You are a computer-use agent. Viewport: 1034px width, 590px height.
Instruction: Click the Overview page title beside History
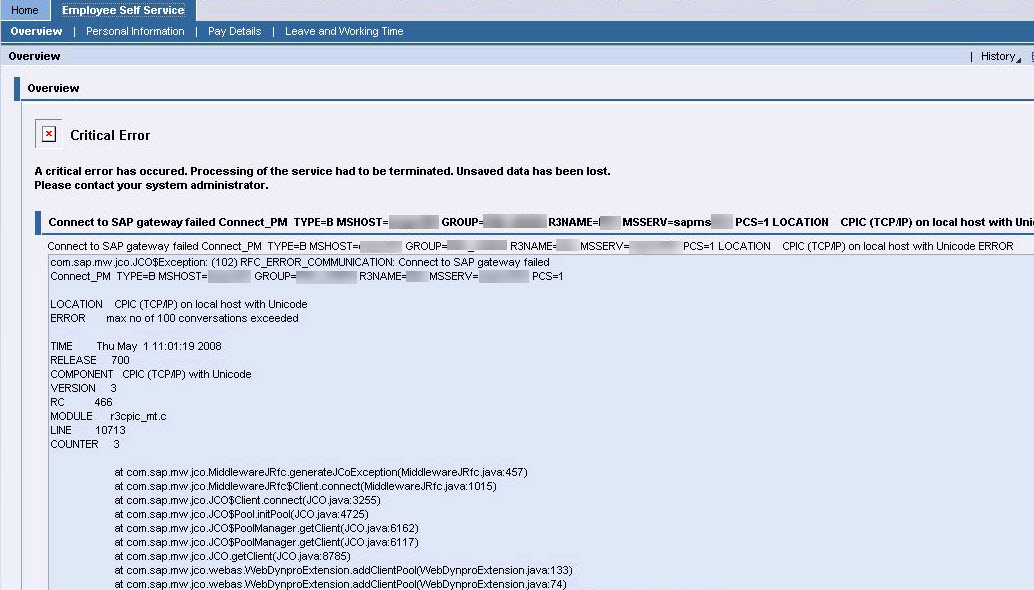(34, 56)
